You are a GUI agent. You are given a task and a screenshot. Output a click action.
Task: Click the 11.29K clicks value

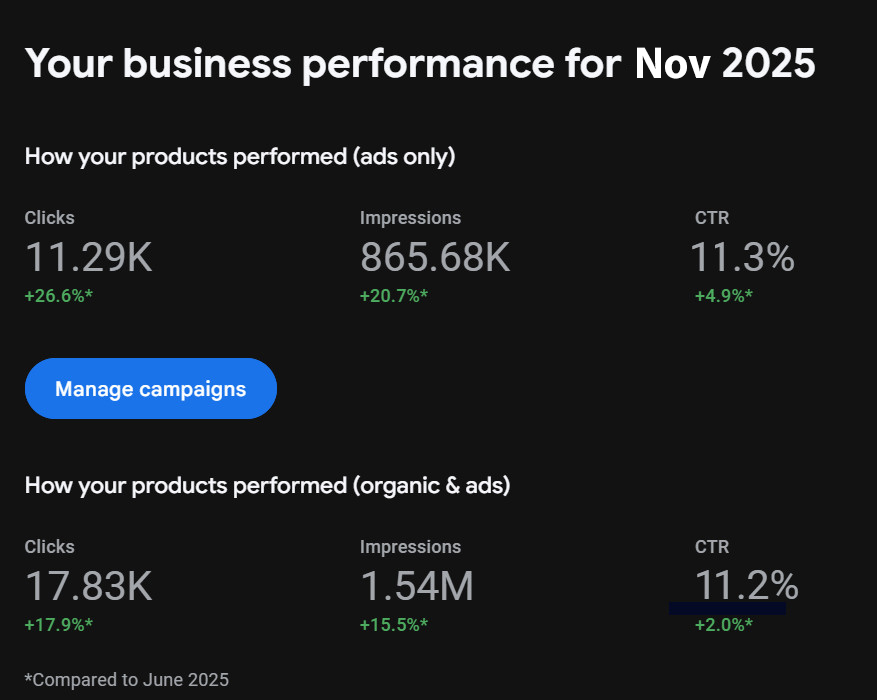(88, 257)
